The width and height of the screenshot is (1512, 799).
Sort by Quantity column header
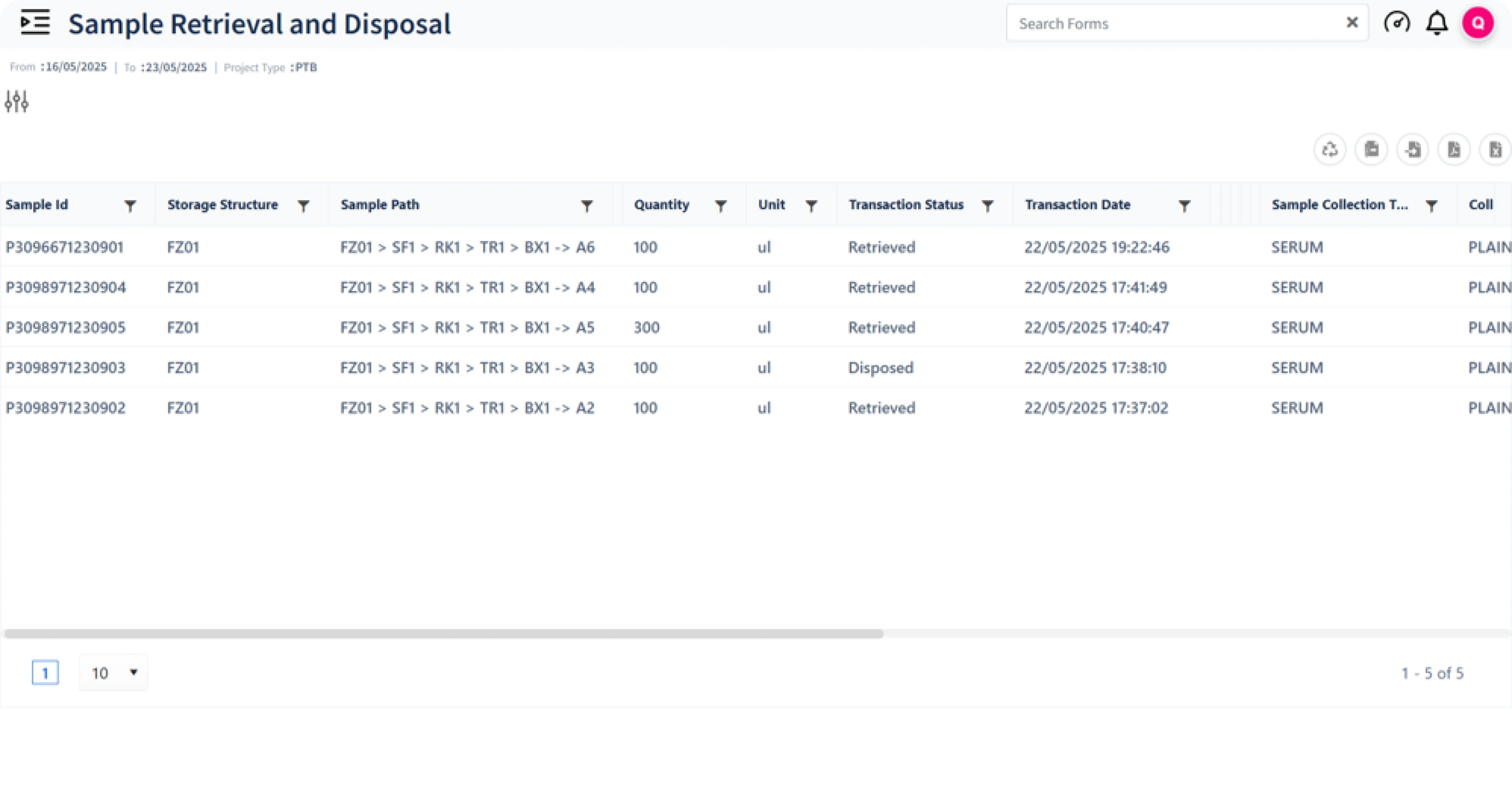pos(662,204)
